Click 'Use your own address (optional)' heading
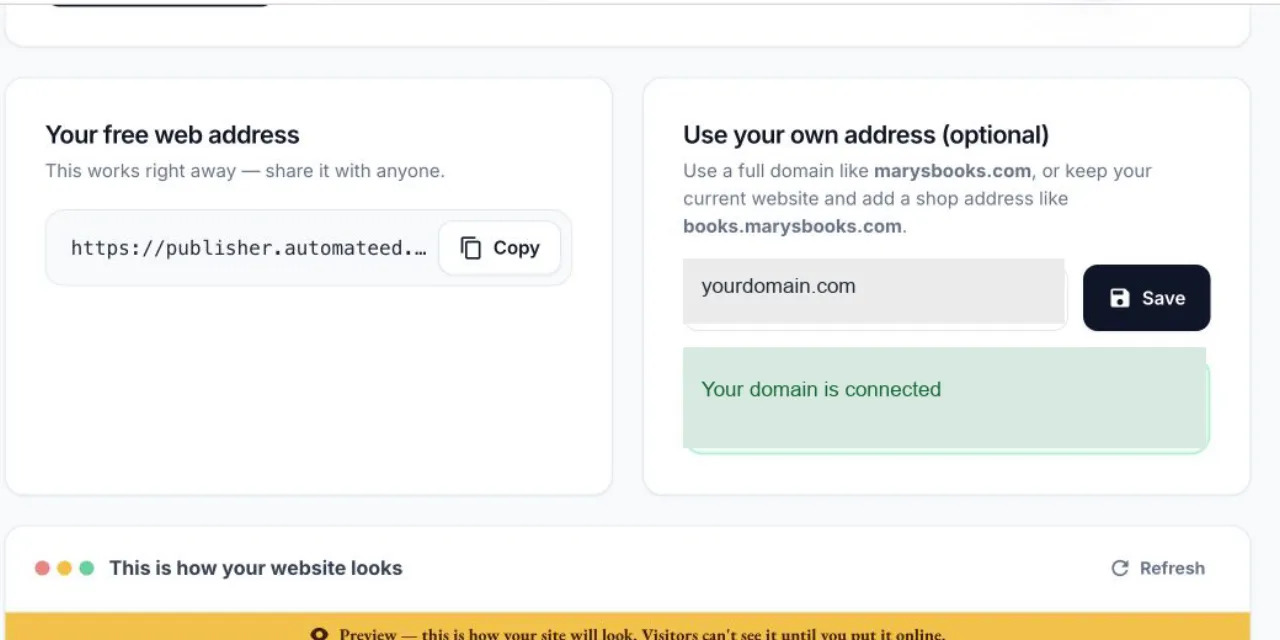Screen dimensions: 1280x640 866,135
